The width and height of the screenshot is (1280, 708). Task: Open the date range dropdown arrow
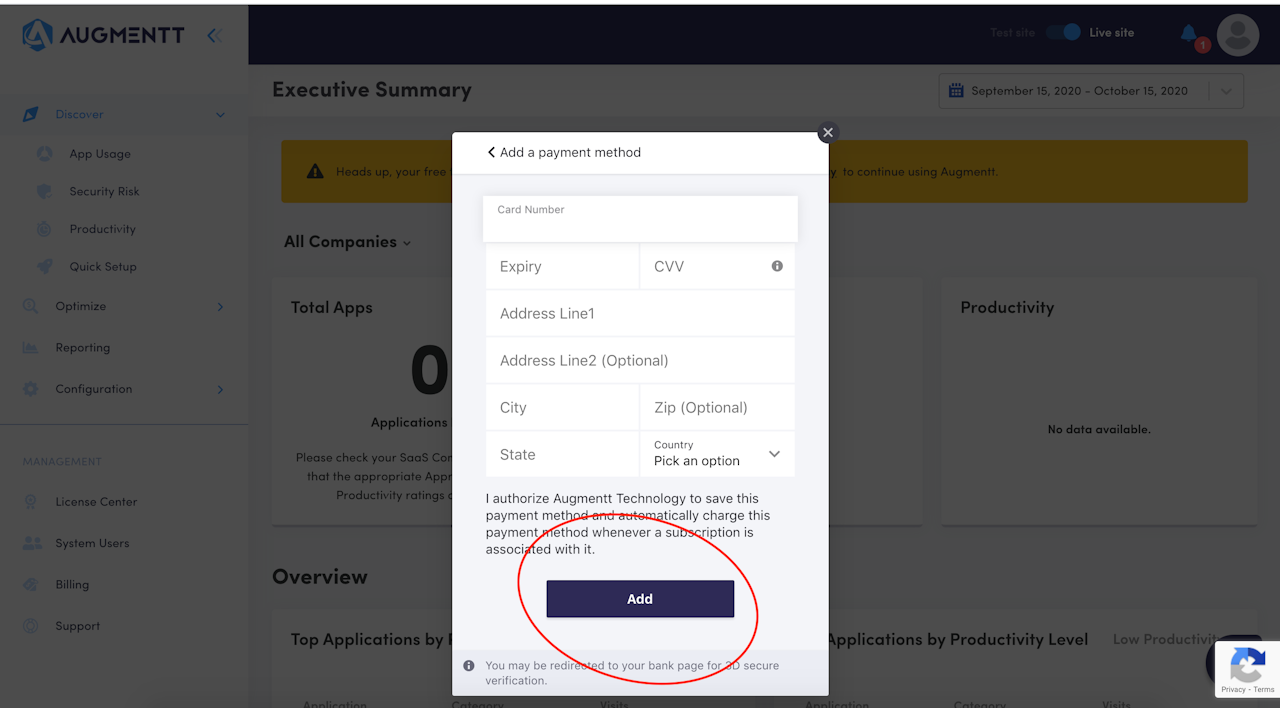pos(1227,91)
